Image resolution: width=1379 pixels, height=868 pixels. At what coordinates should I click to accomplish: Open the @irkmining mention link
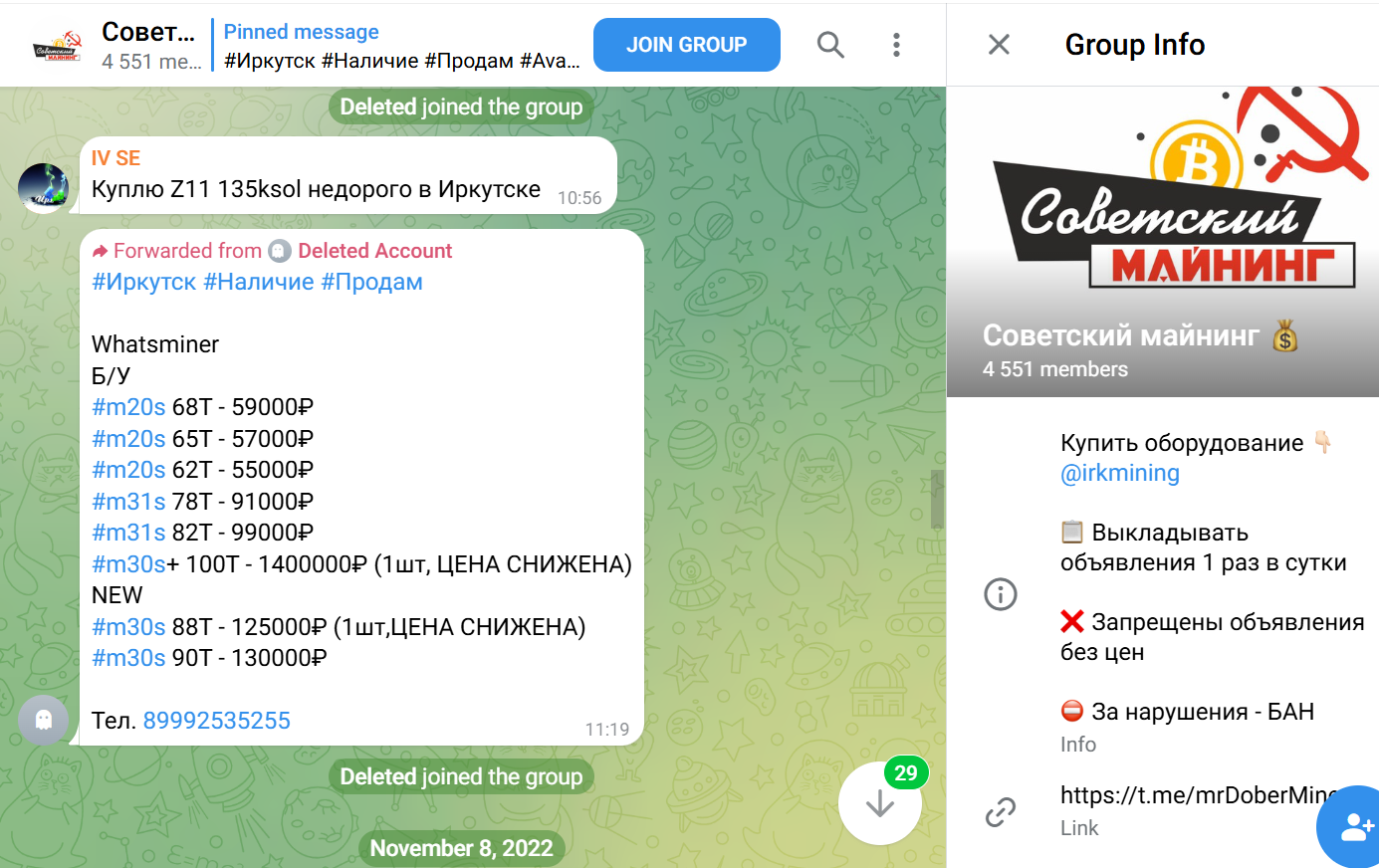(x=1120, y=473)
